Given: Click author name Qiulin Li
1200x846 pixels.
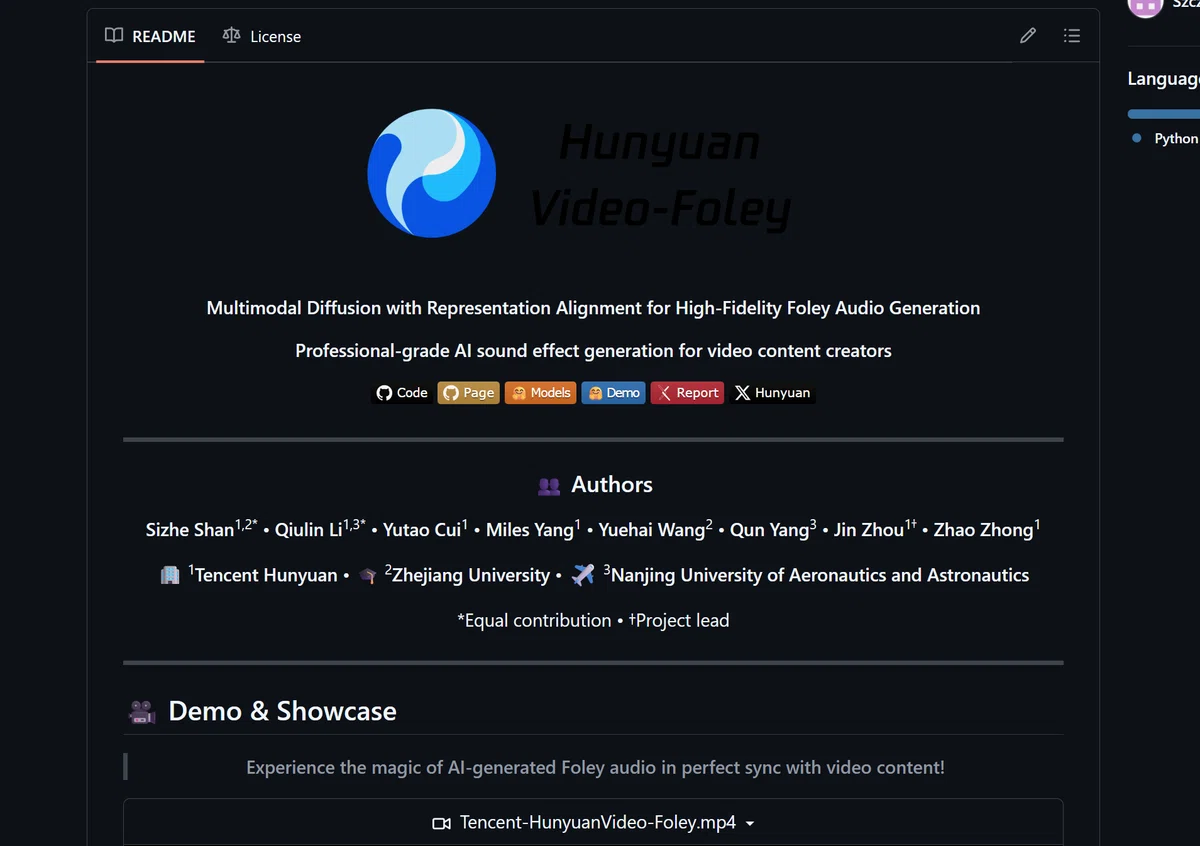Looking at the screenshot, I should click(x=309, y=530).
